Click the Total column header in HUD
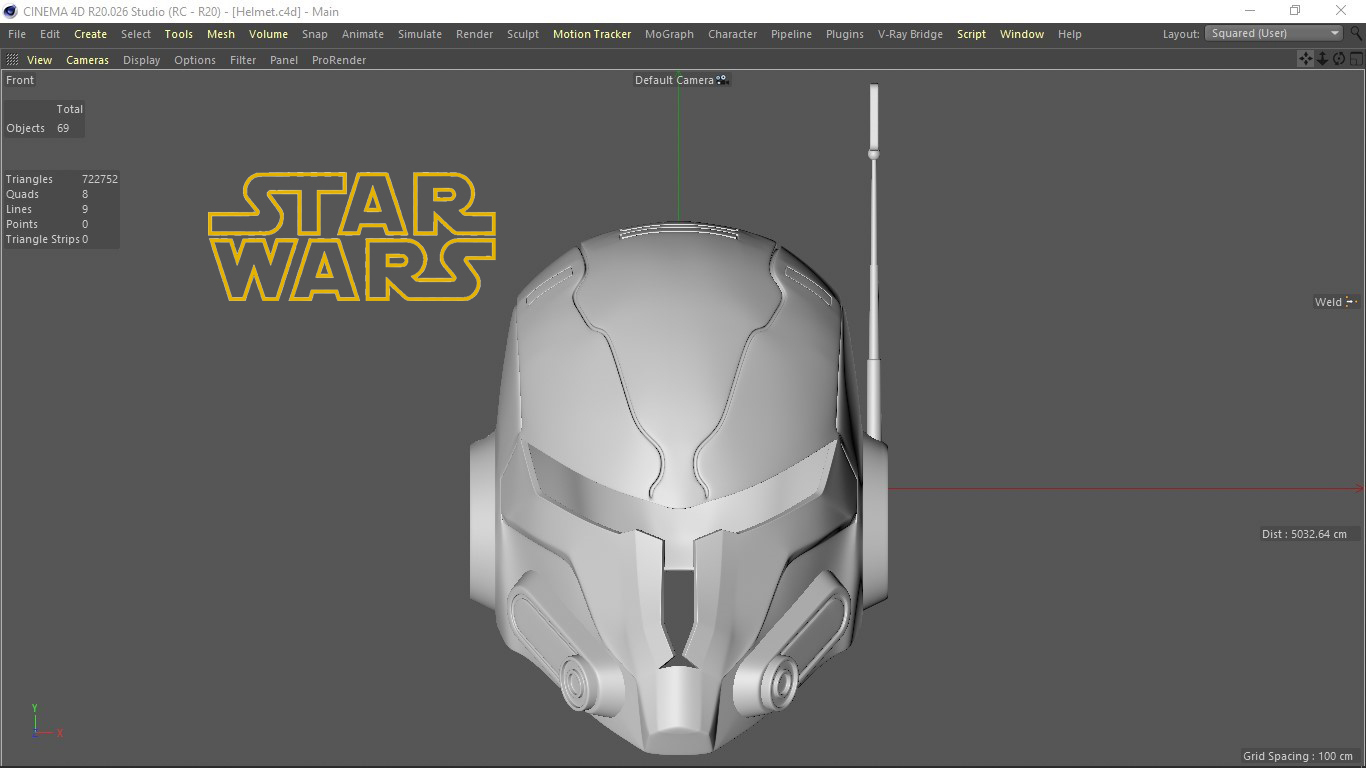The height and width of the screenshot is (768, 1366). [69, 109]
